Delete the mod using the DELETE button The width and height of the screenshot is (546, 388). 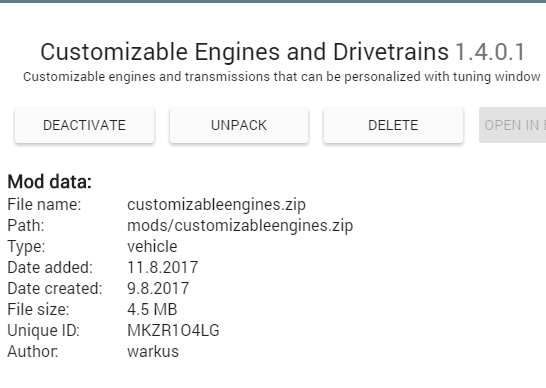[x=393, y=125]
